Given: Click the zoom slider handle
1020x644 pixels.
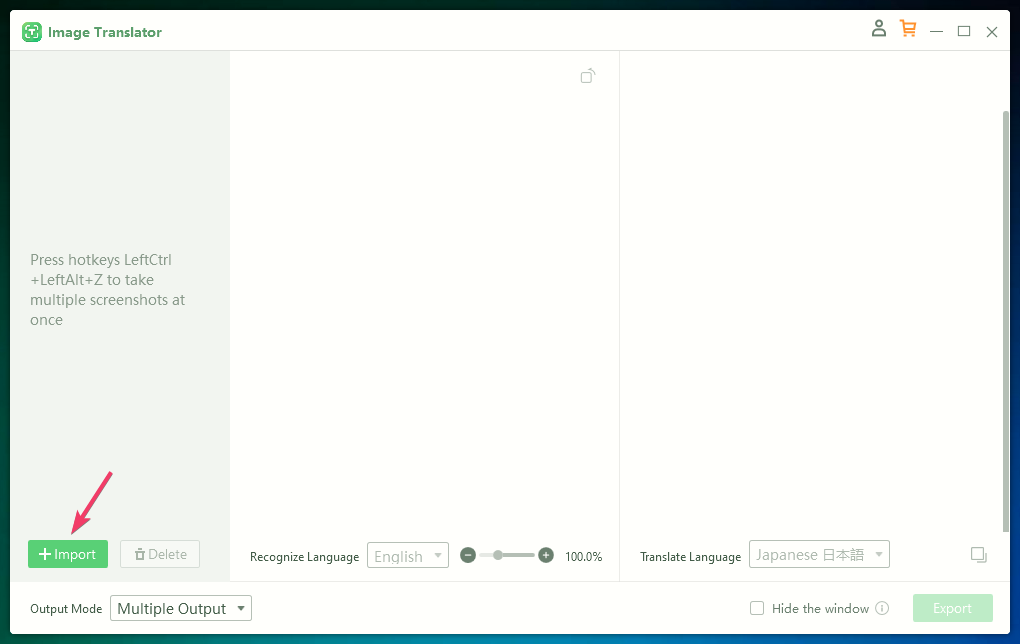Looking at the screenshot, I should coord(498,556).
